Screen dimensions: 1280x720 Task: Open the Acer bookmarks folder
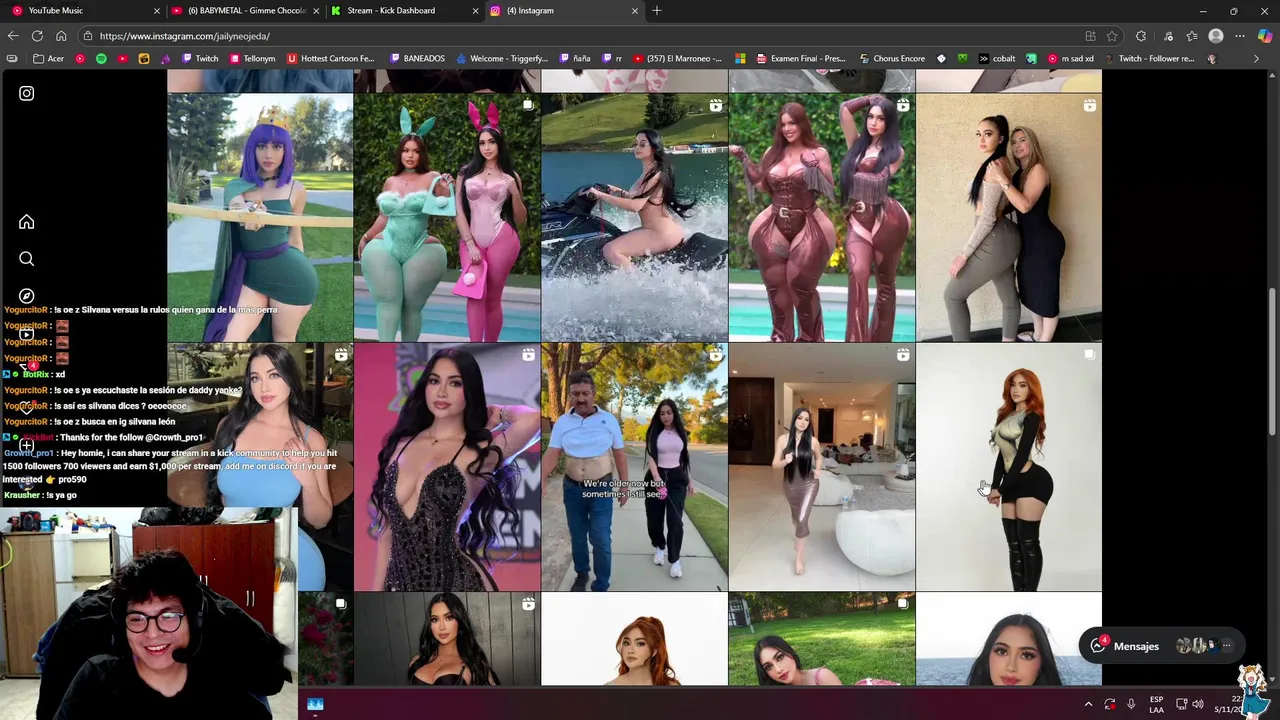(x=48, y=58)
